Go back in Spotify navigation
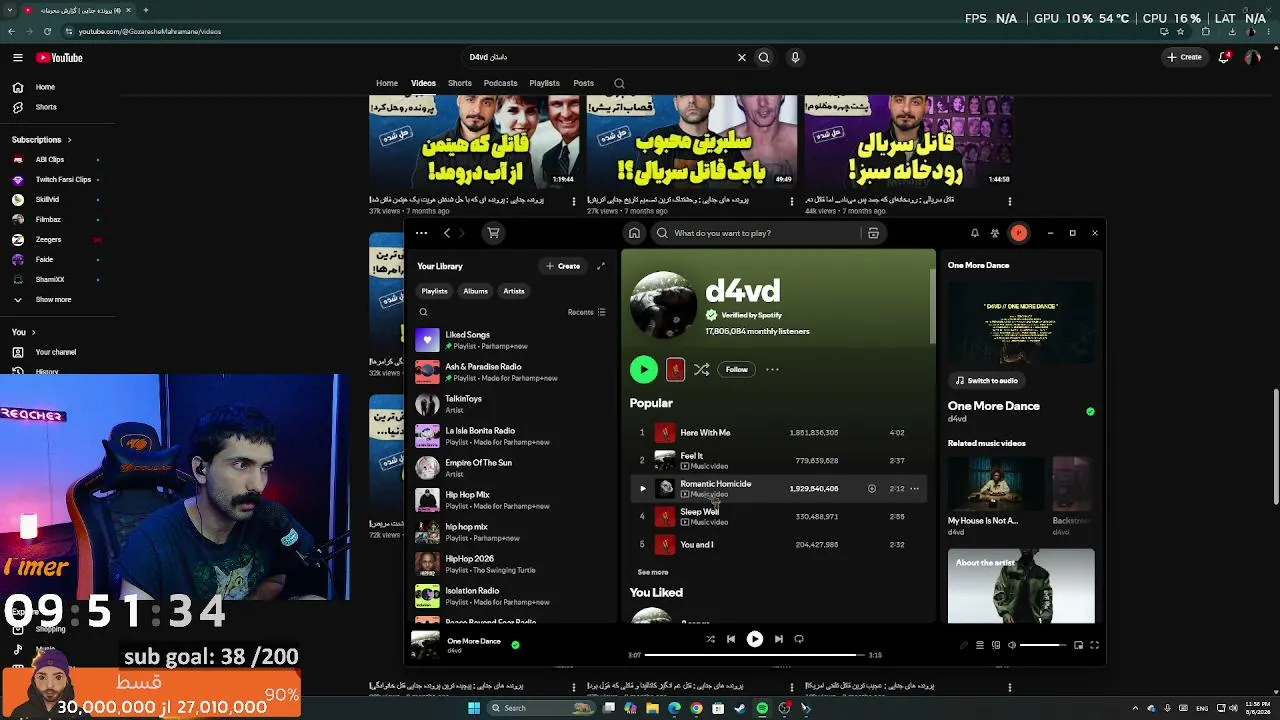 (447, 233)
